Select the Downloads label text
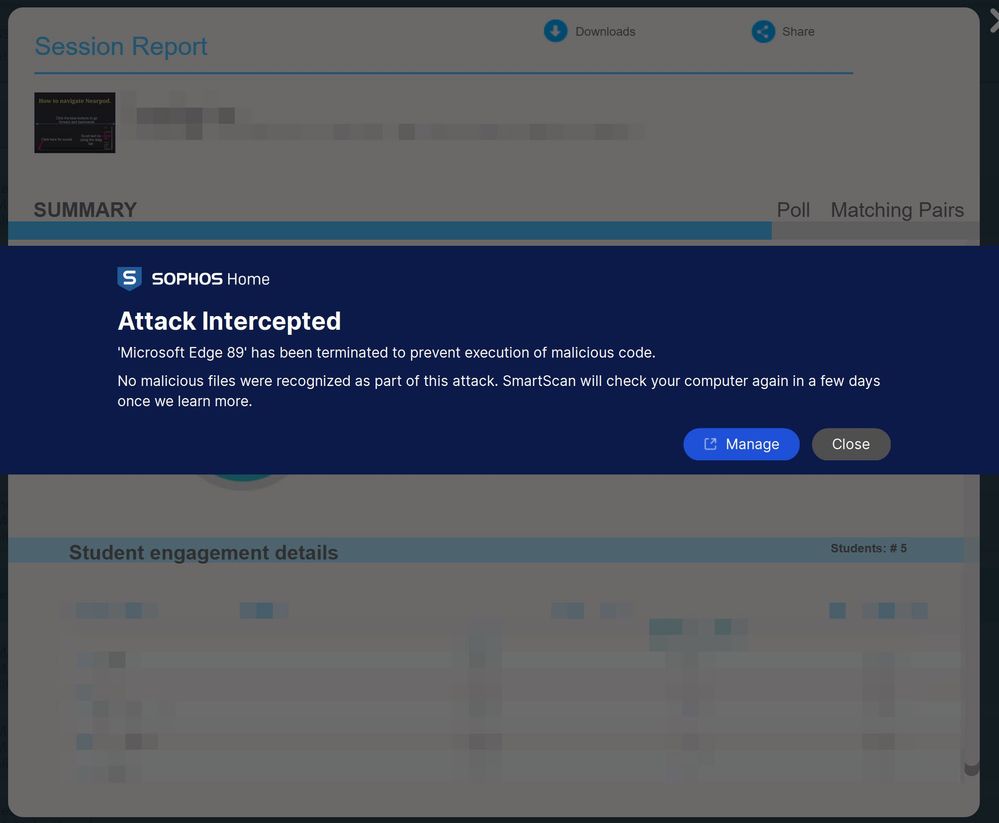The image size is (999, 823). tap(604, 31)
